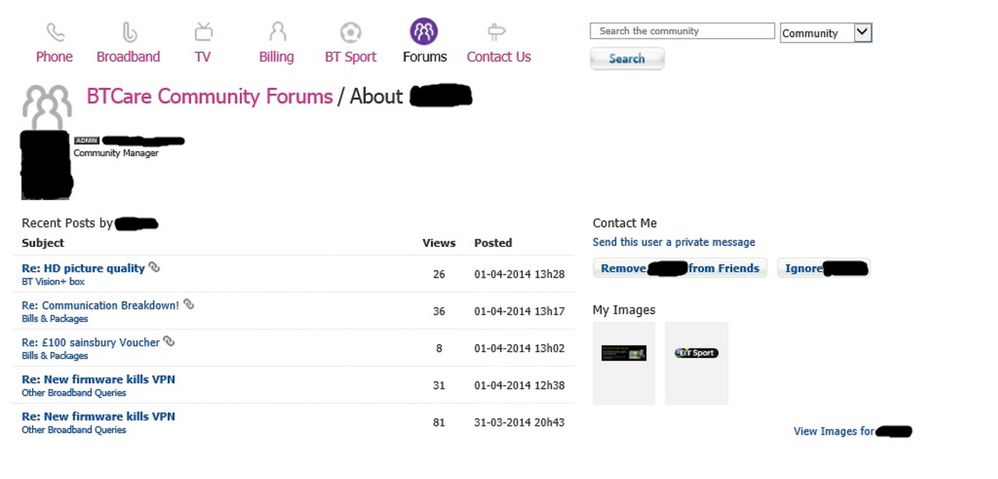Open the Contact Us menu label
The width and height of the screenshot is (998, 479).
pos(498,57)
